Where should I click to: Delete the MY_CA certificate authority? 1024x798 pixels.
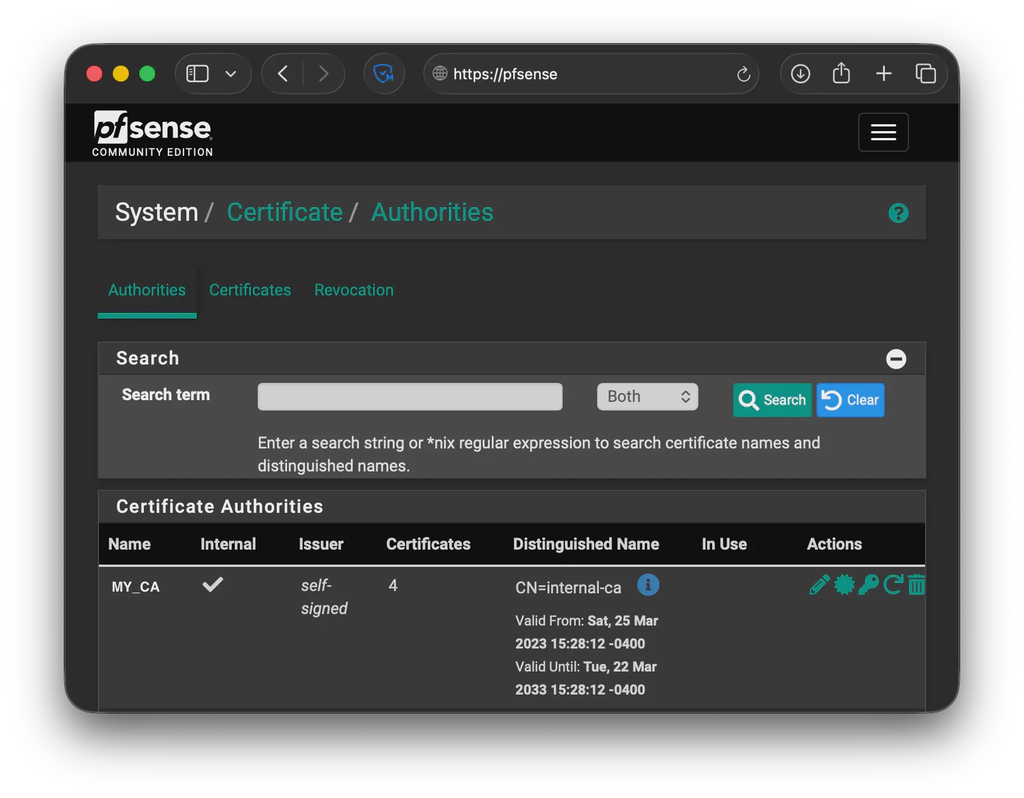917,585
